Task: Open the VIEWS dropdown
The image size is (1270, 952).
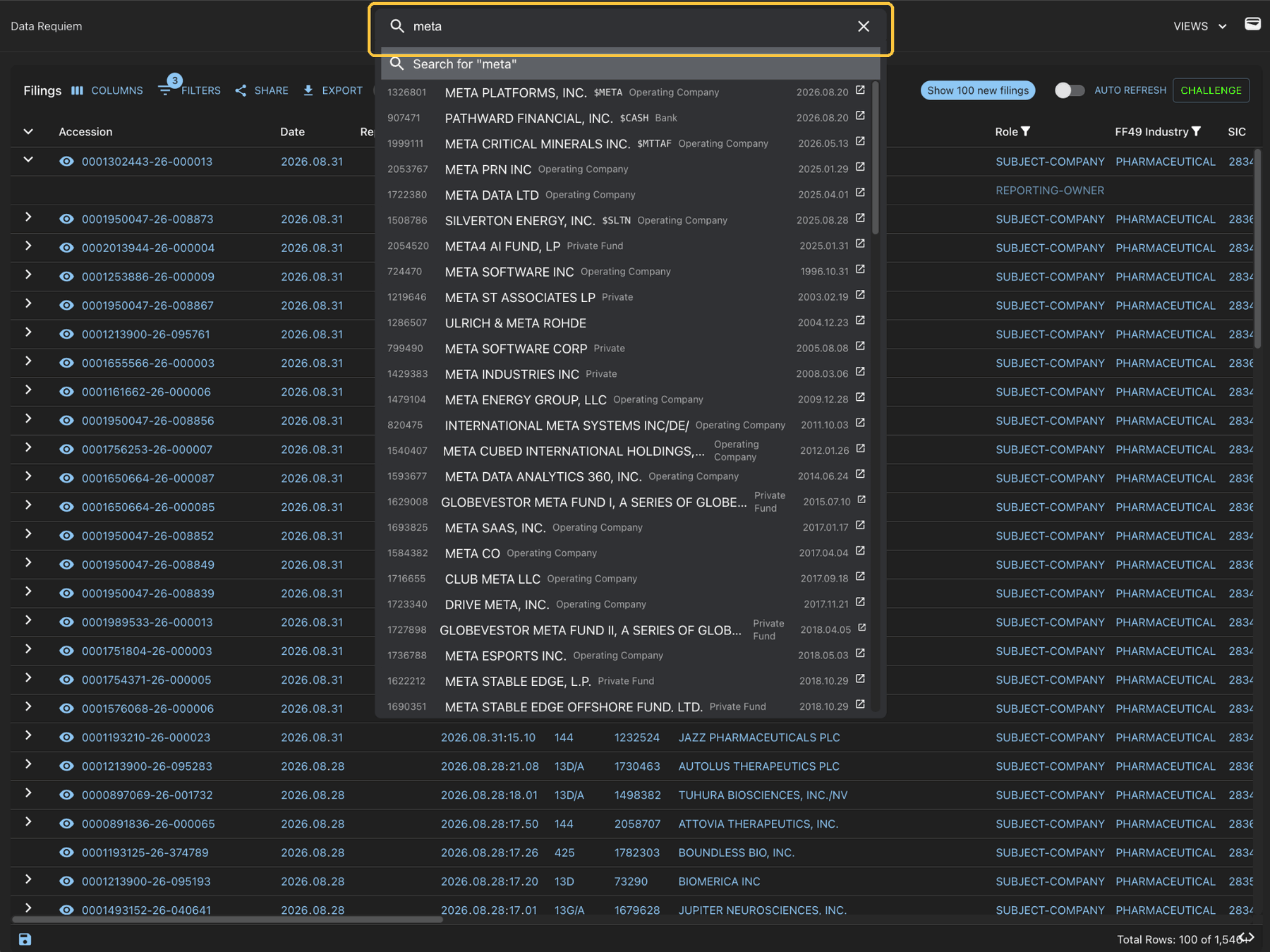Action: click(1199, 26)
